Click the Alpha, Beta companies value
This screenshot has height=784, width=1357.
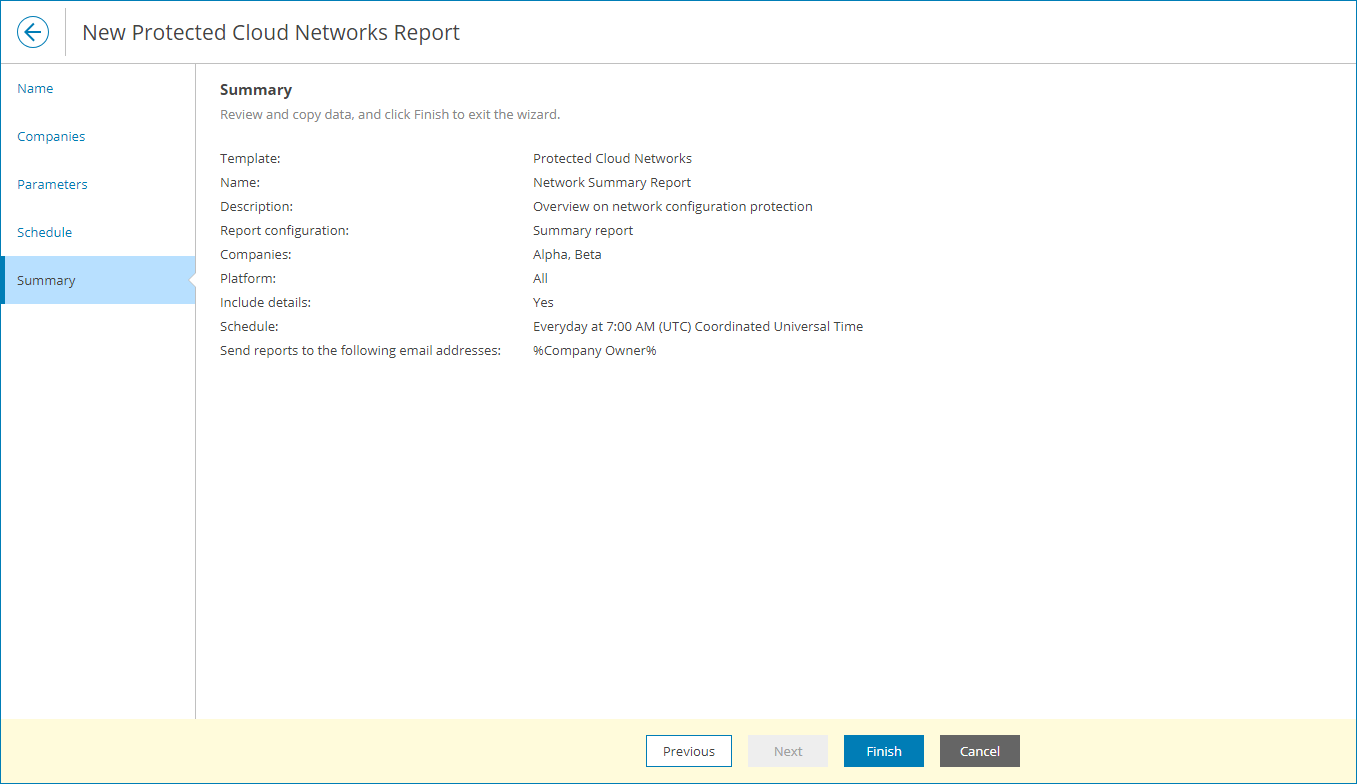567,254
